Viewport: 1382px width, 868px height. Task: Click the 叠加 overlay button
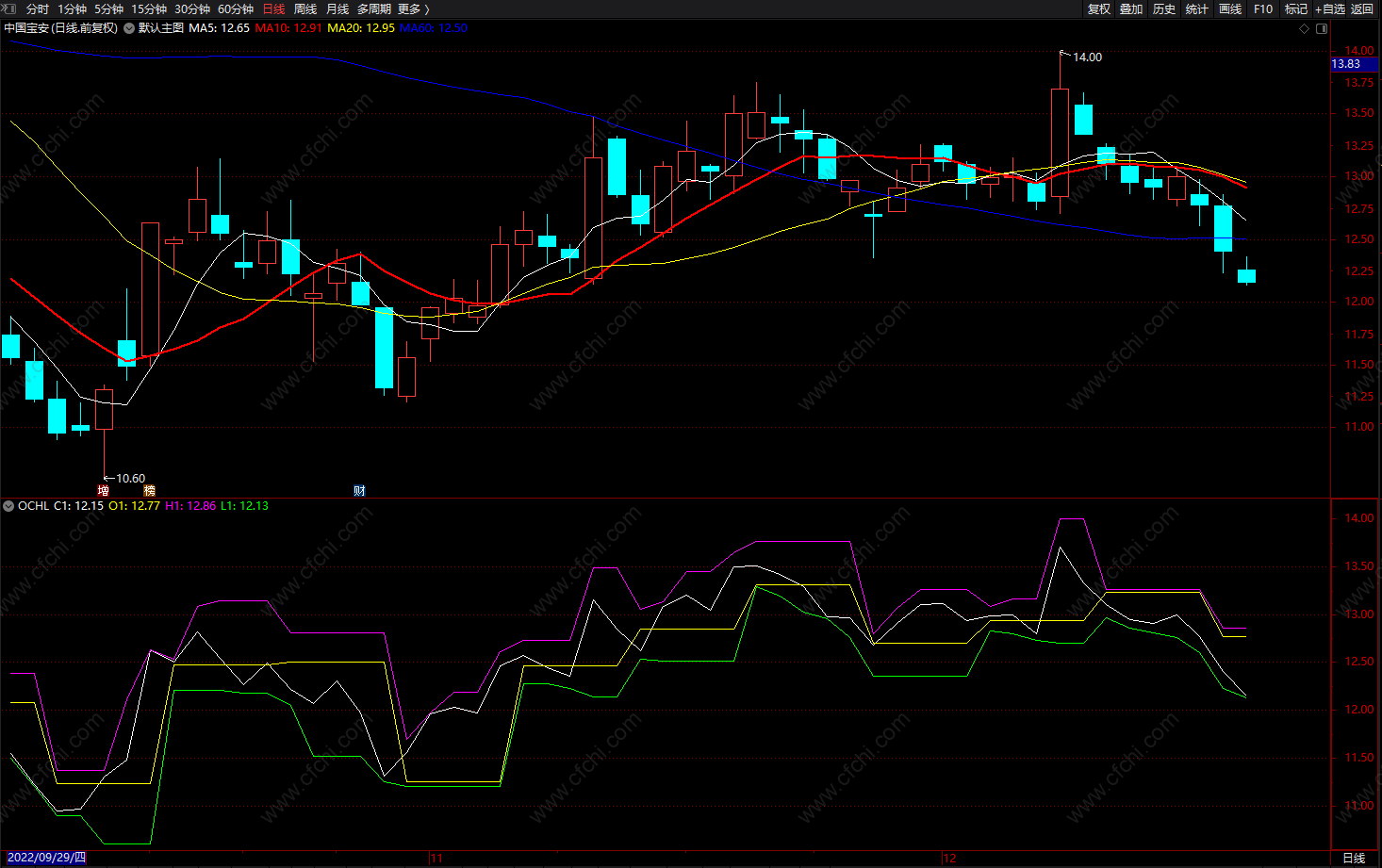[x=1131, y=8]
